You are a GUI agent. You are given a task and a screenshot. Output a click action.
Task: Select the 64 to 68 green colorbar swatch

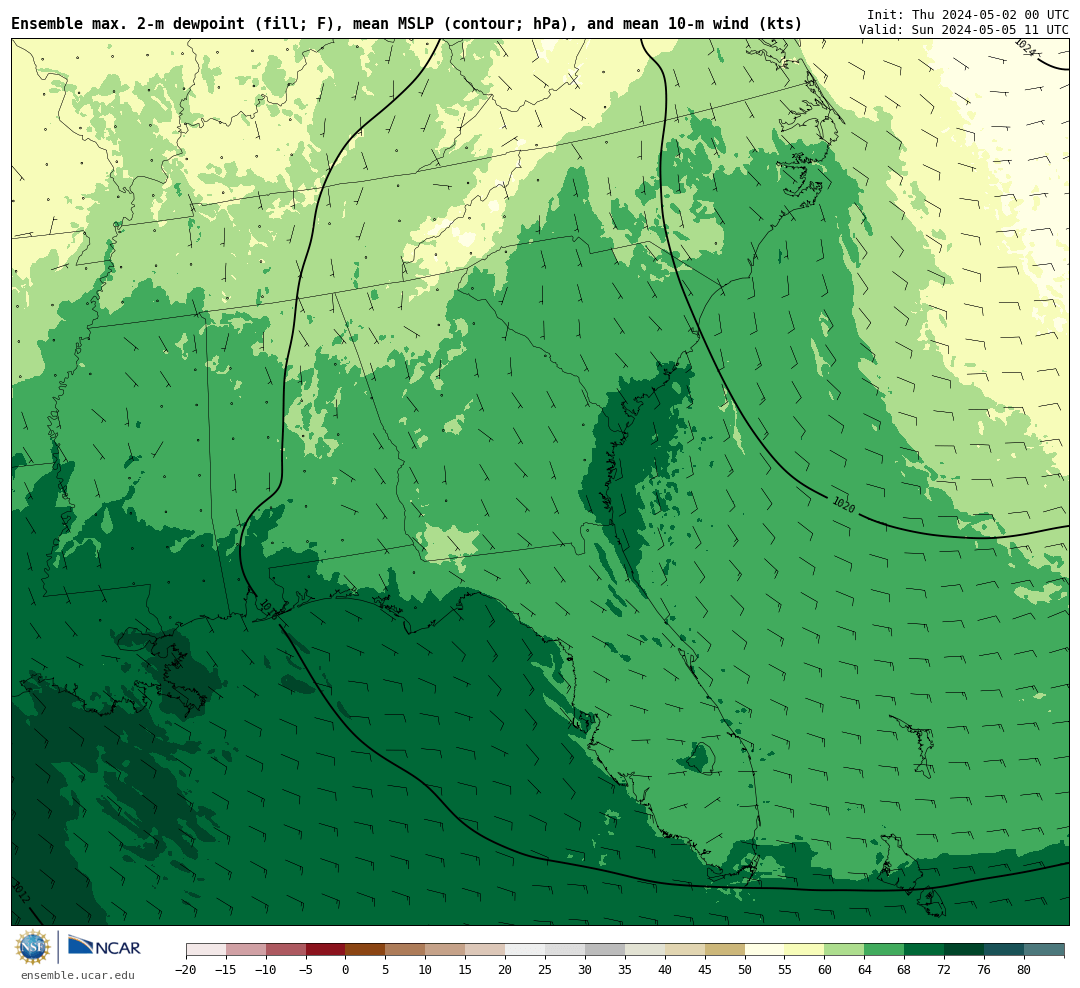point(885,950)
